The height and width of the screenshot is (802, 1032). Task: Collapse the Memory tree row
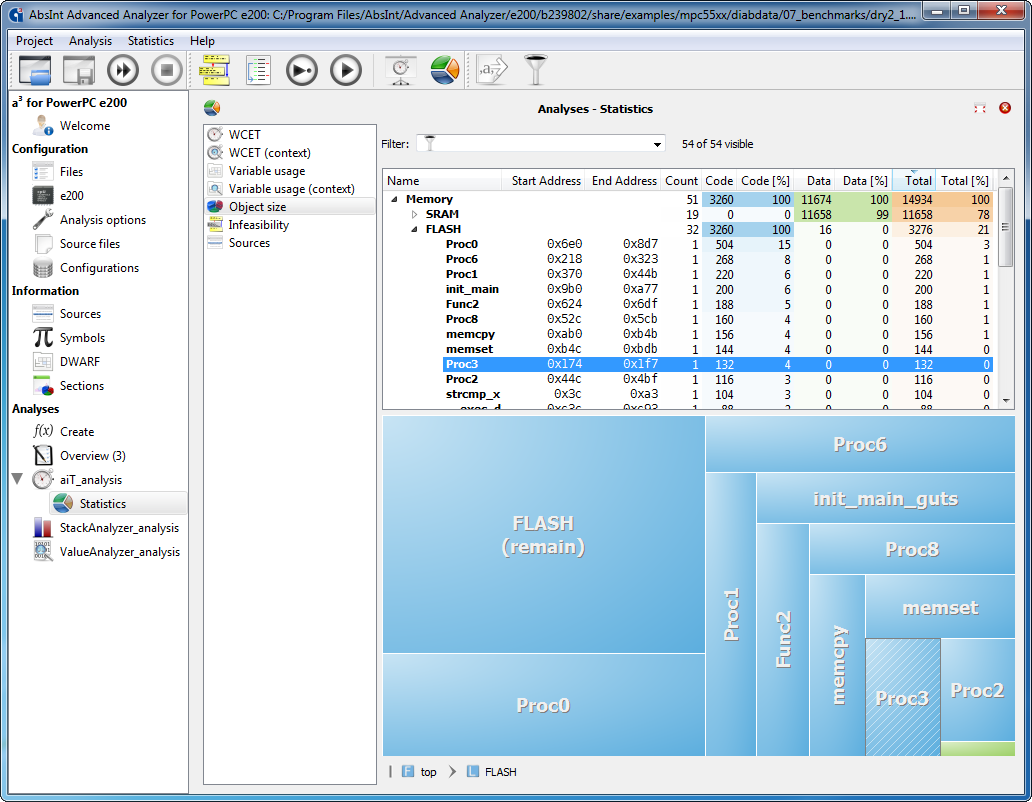[x=394, y=199]
